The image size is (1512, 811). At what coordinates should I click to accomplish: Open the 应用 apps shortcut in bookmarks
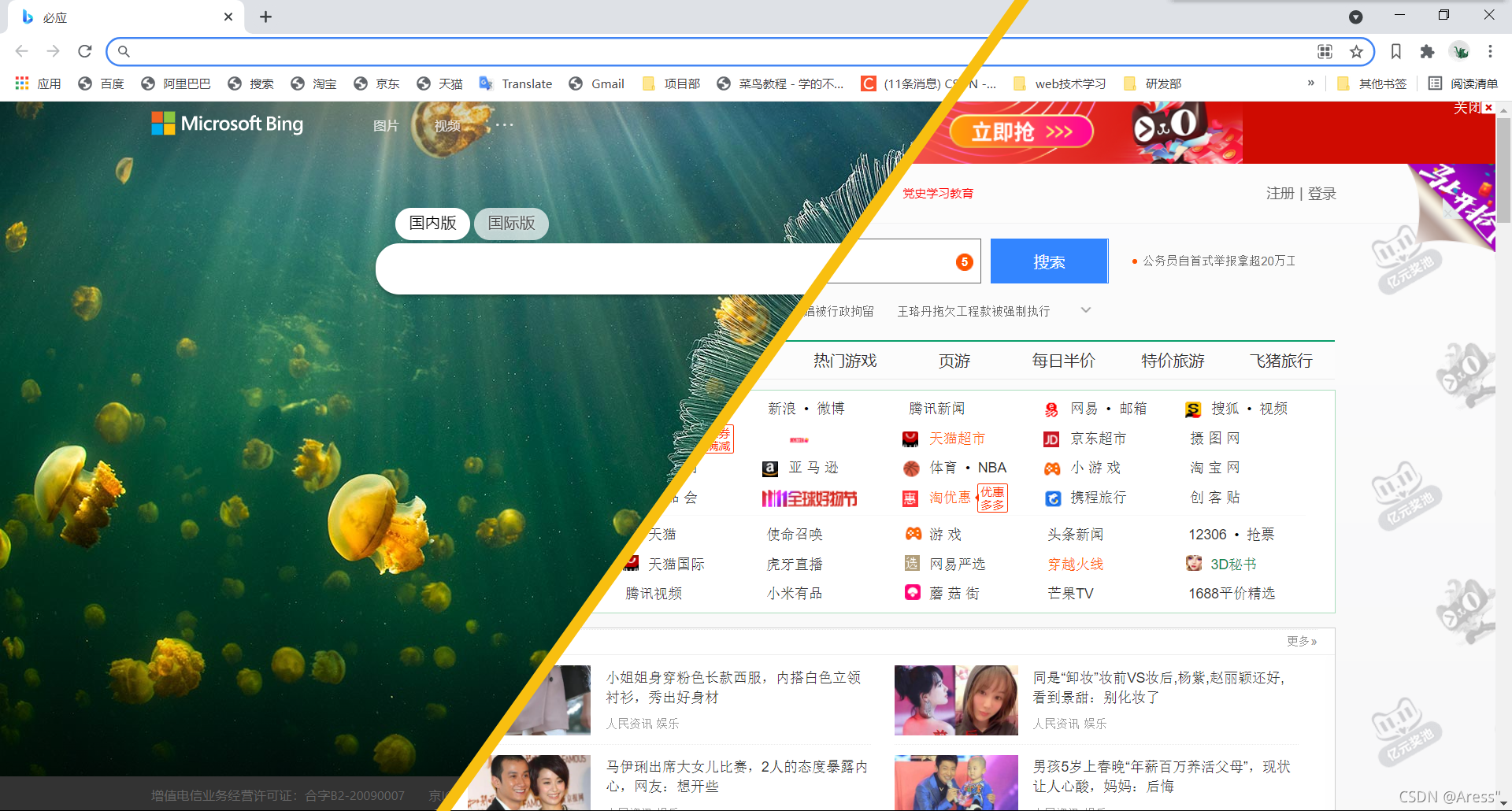[38, 83]
